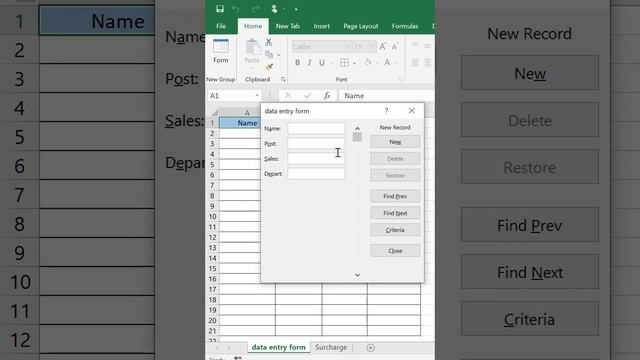The height and width of the screenshot is (360, 640).
Task: Click the New button in the dialog
Action: coord(395,142)
